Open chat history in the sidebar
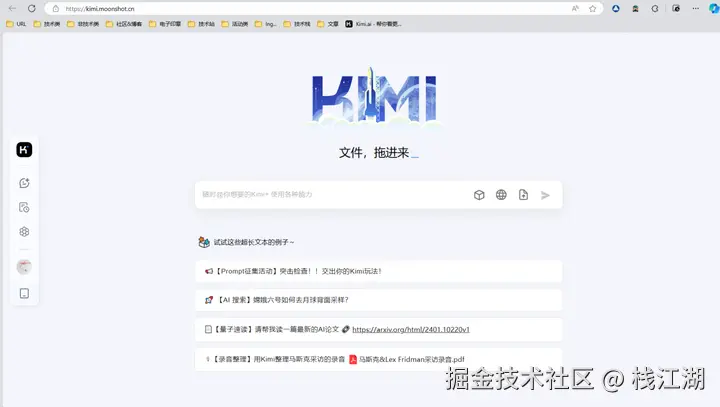The height and width of the screenshot is (407, 720). (24, 208)
